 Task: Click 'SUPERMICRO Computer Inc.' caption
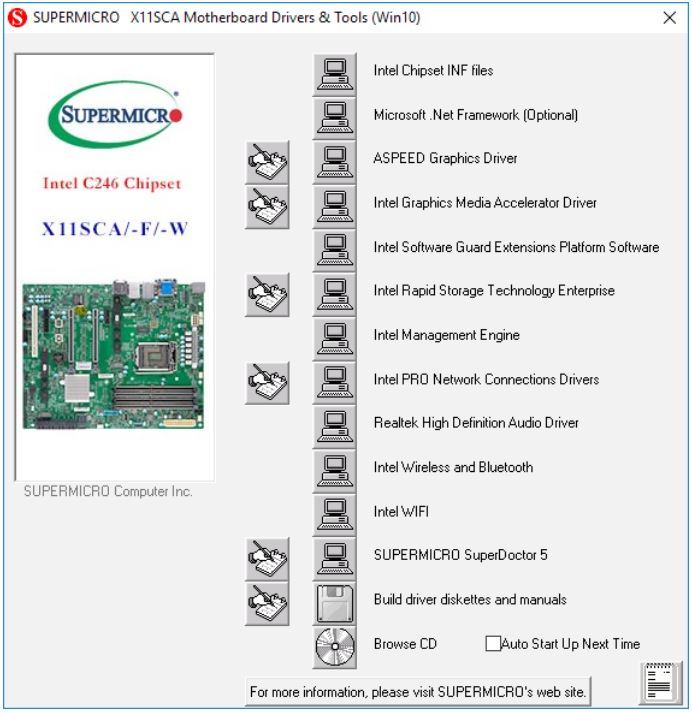pyautogui.click(x=108, y=491)
